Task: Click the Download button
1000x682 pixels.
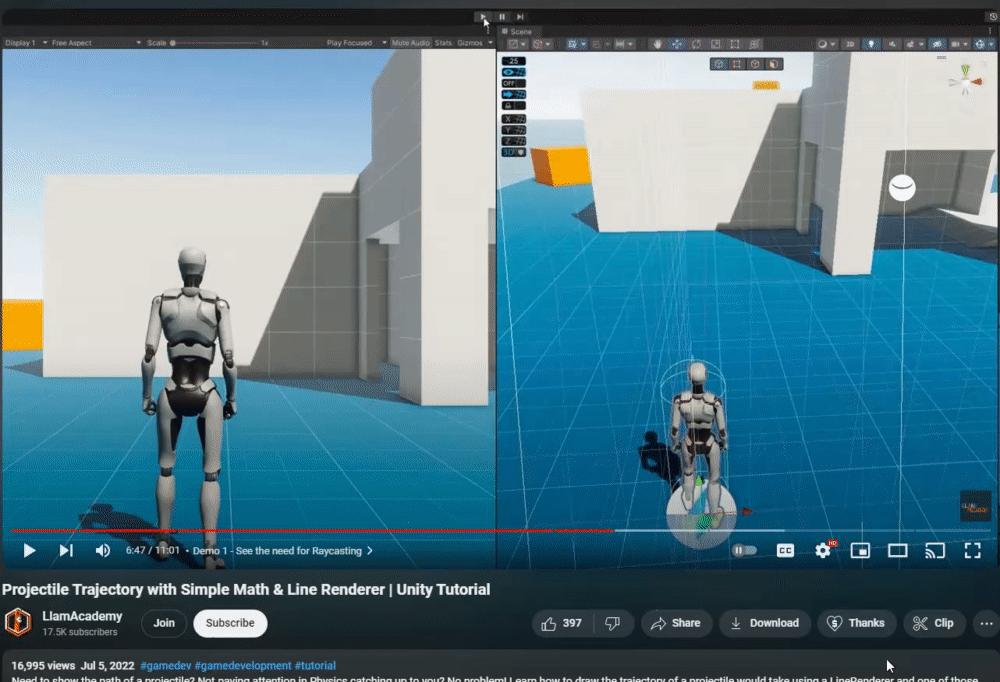Action: (x=765, y=623)
